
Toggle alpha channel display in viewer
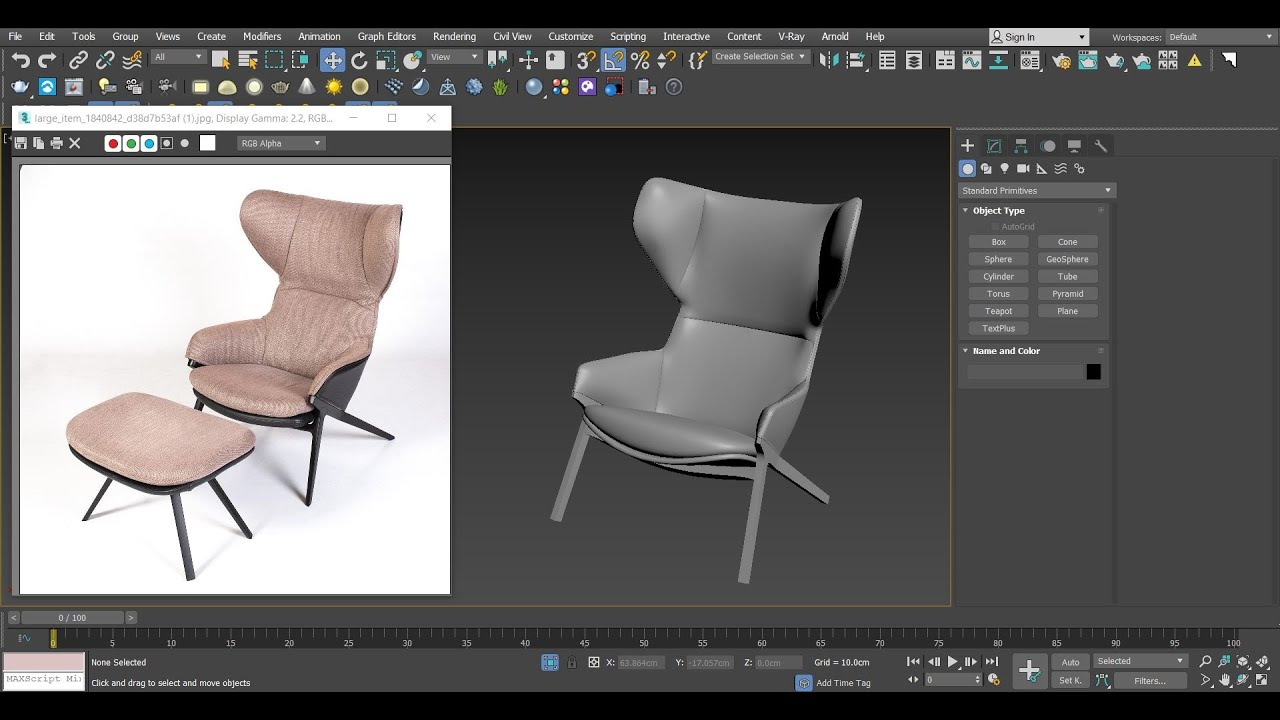coord(167,143)
